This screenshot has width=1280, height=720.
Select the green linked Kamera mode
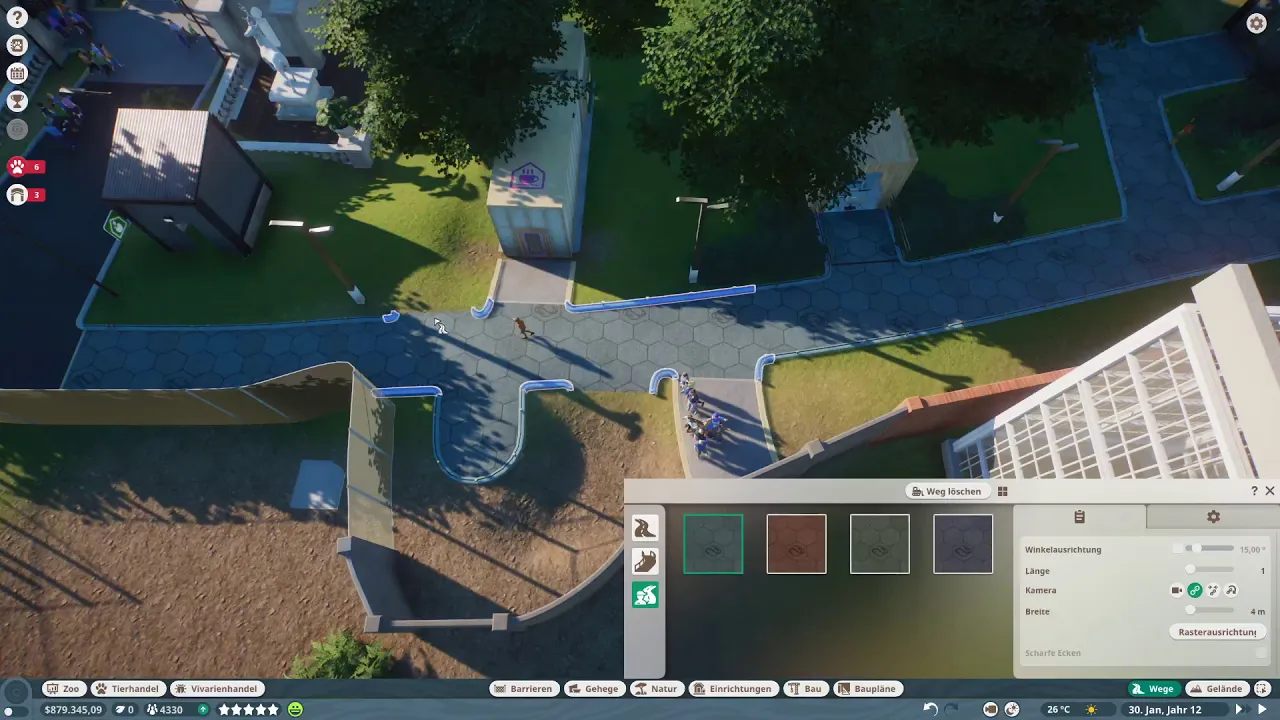click(1195, 590)
